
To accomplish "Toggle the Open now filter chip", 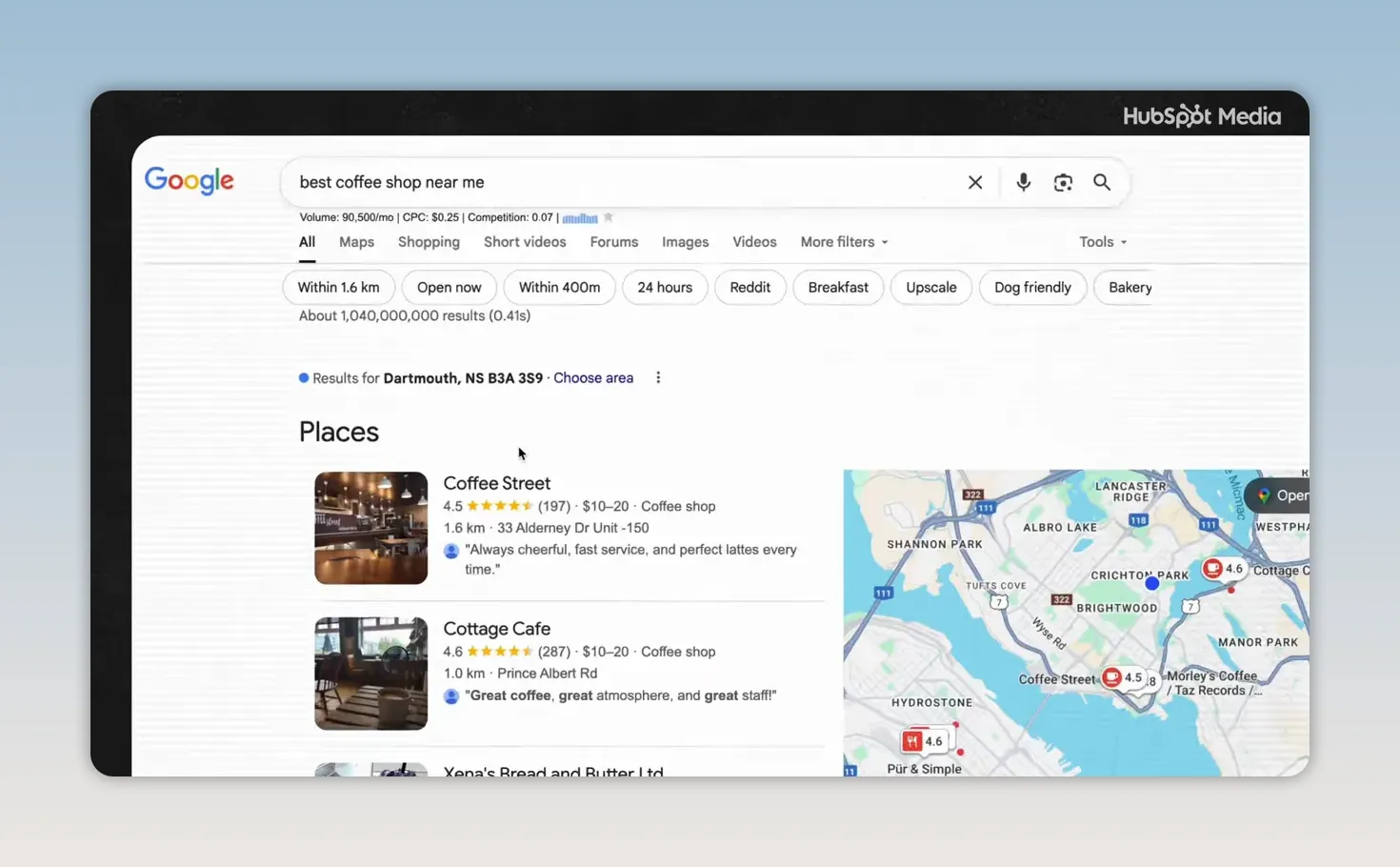I will coord(449,287).
